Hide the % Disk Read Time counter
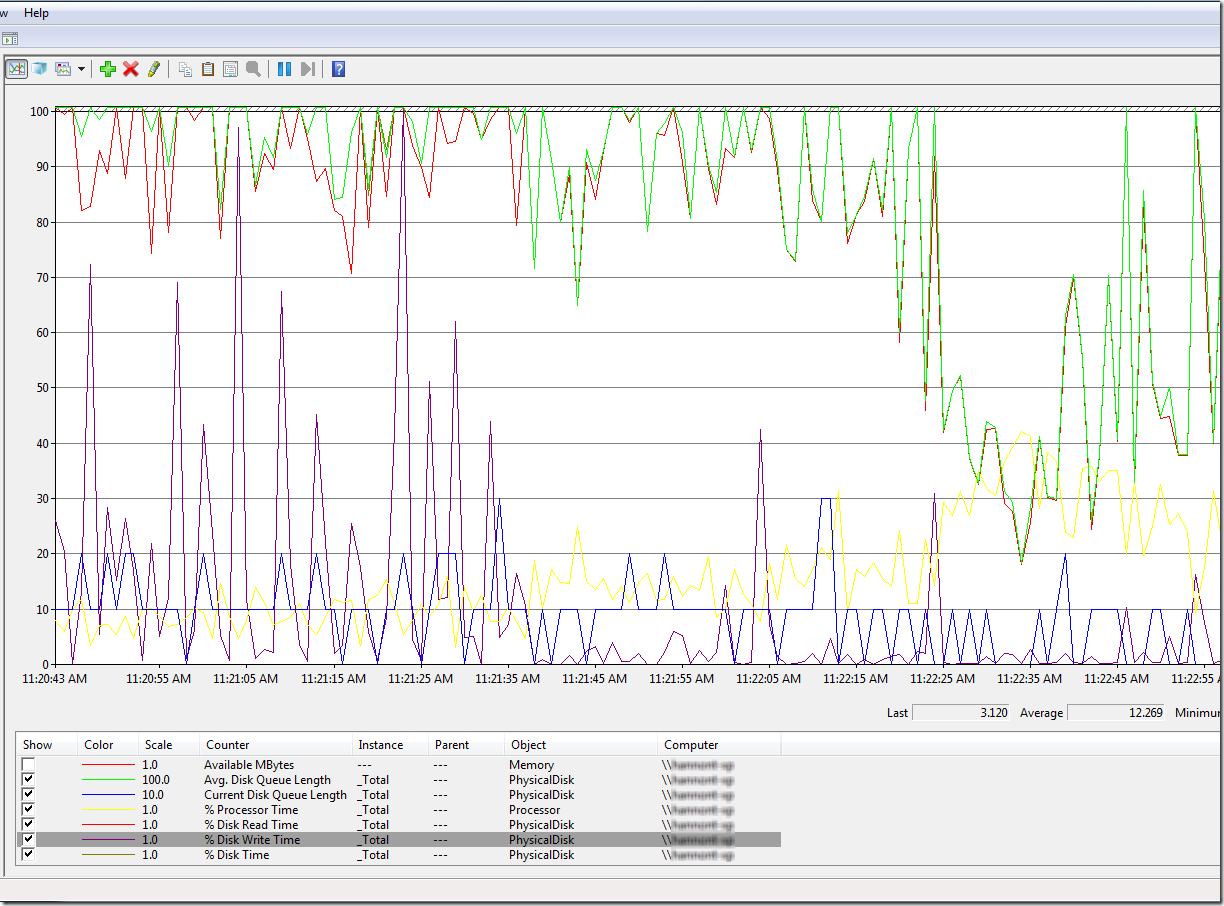This screenshot has width=1224, height=906. click(x=29, y=825)
